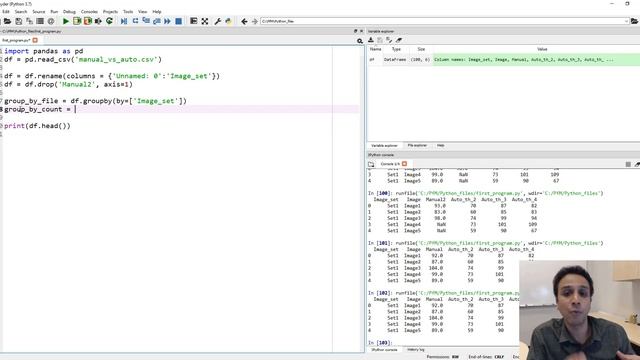This screenshot has height=360, width=640.
Task: Click the Save all files icon
Action: 29,21
